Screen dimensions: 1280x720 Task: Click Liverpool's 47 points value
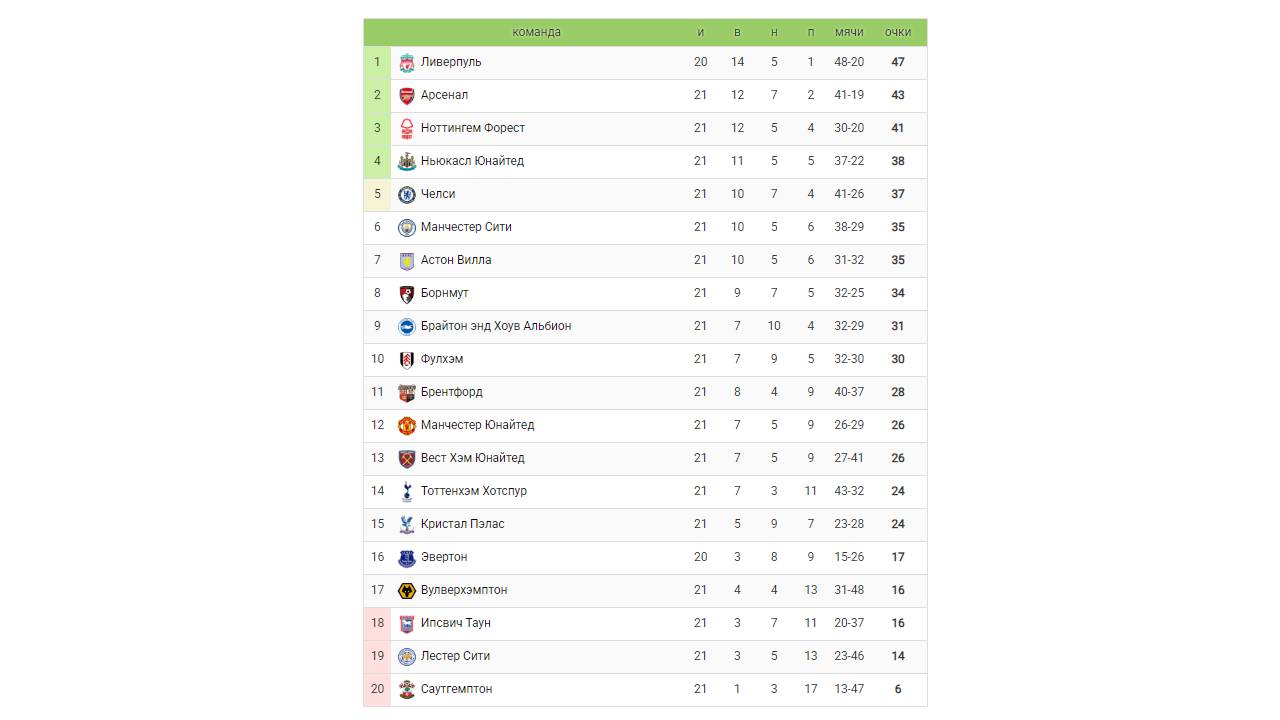[898, 62]
